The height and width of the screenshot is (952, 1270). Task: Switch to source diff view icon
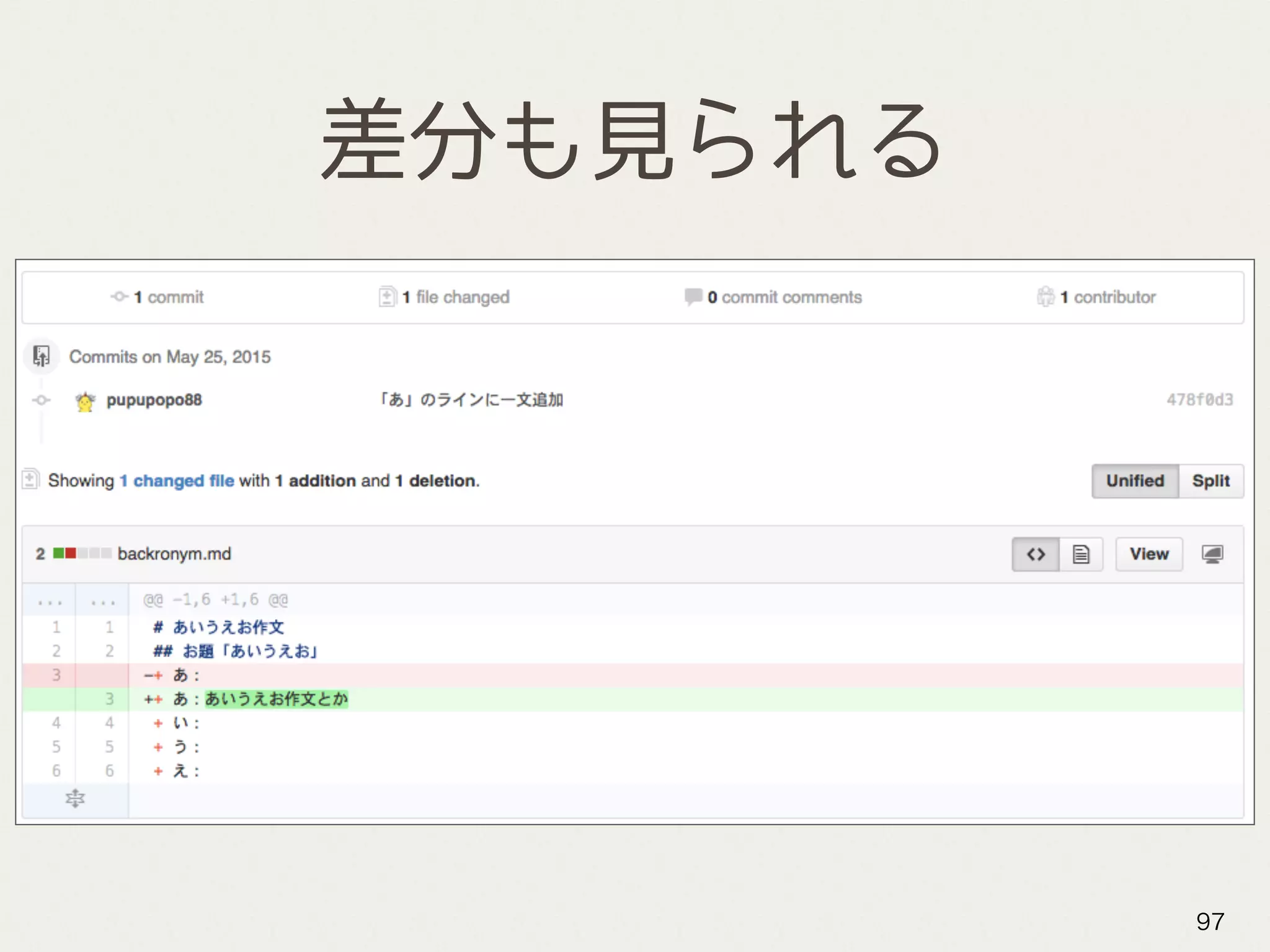pyautogui.click(x=1036, y=554)
